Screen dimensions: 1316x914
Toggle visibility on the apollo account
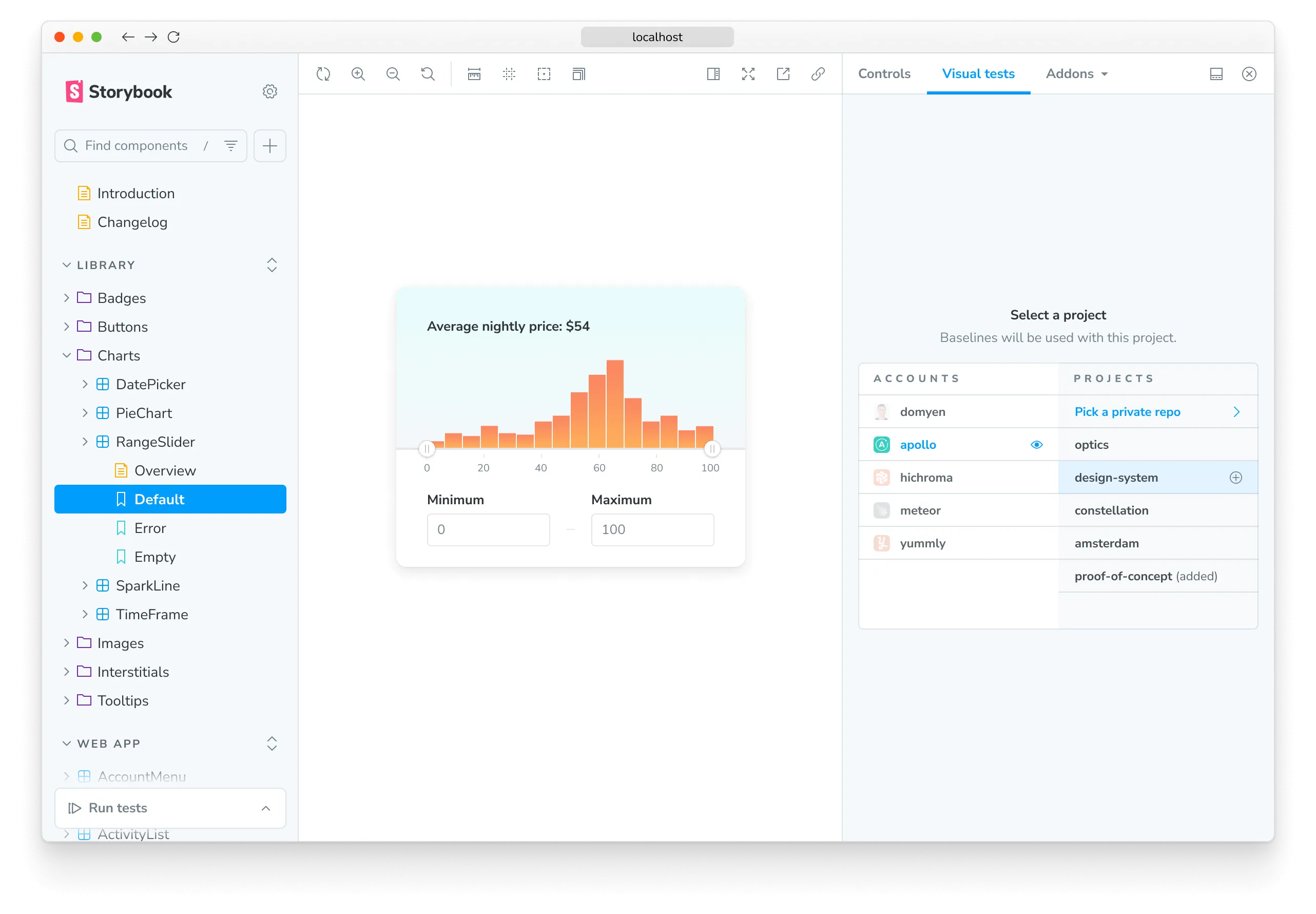[1036, 444]
